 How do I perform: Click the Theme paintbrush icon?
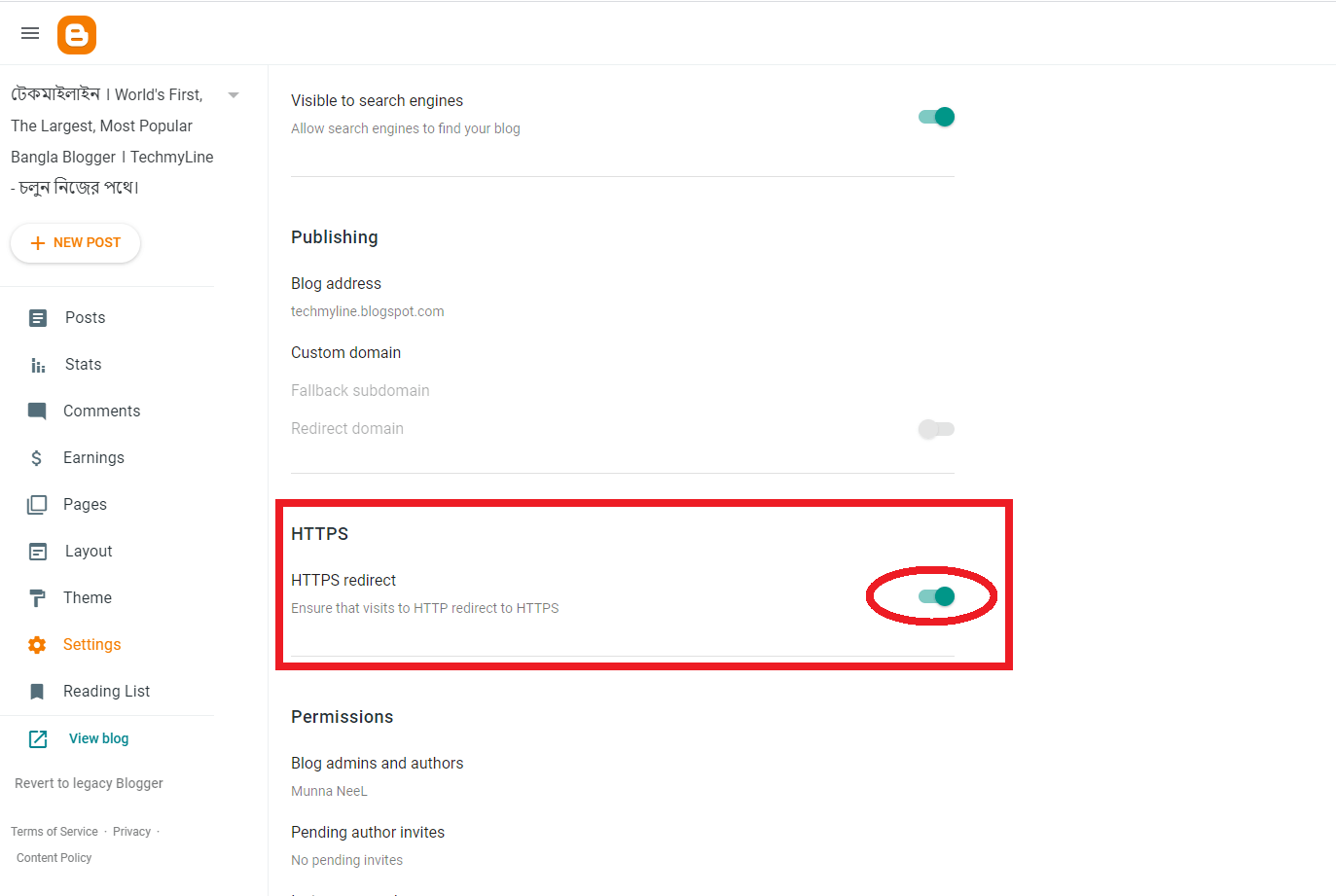37,597
